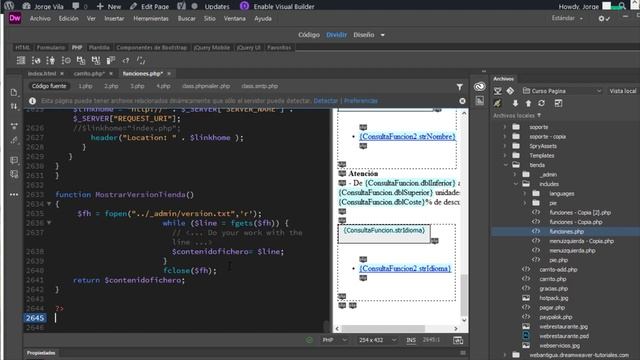Collapse the includes folder
Screen dimensions: 640x360
click(x=516, y=184)
